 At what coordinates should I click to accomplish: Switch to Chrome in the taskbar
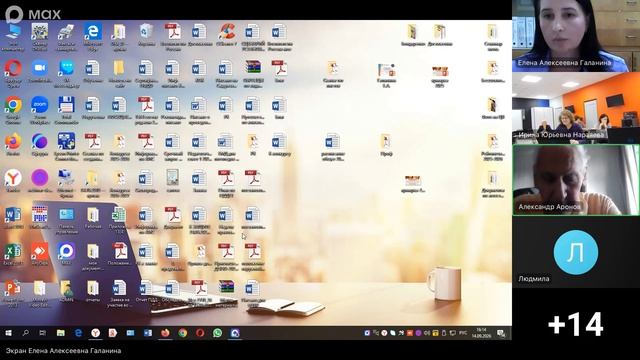(183, 333)
